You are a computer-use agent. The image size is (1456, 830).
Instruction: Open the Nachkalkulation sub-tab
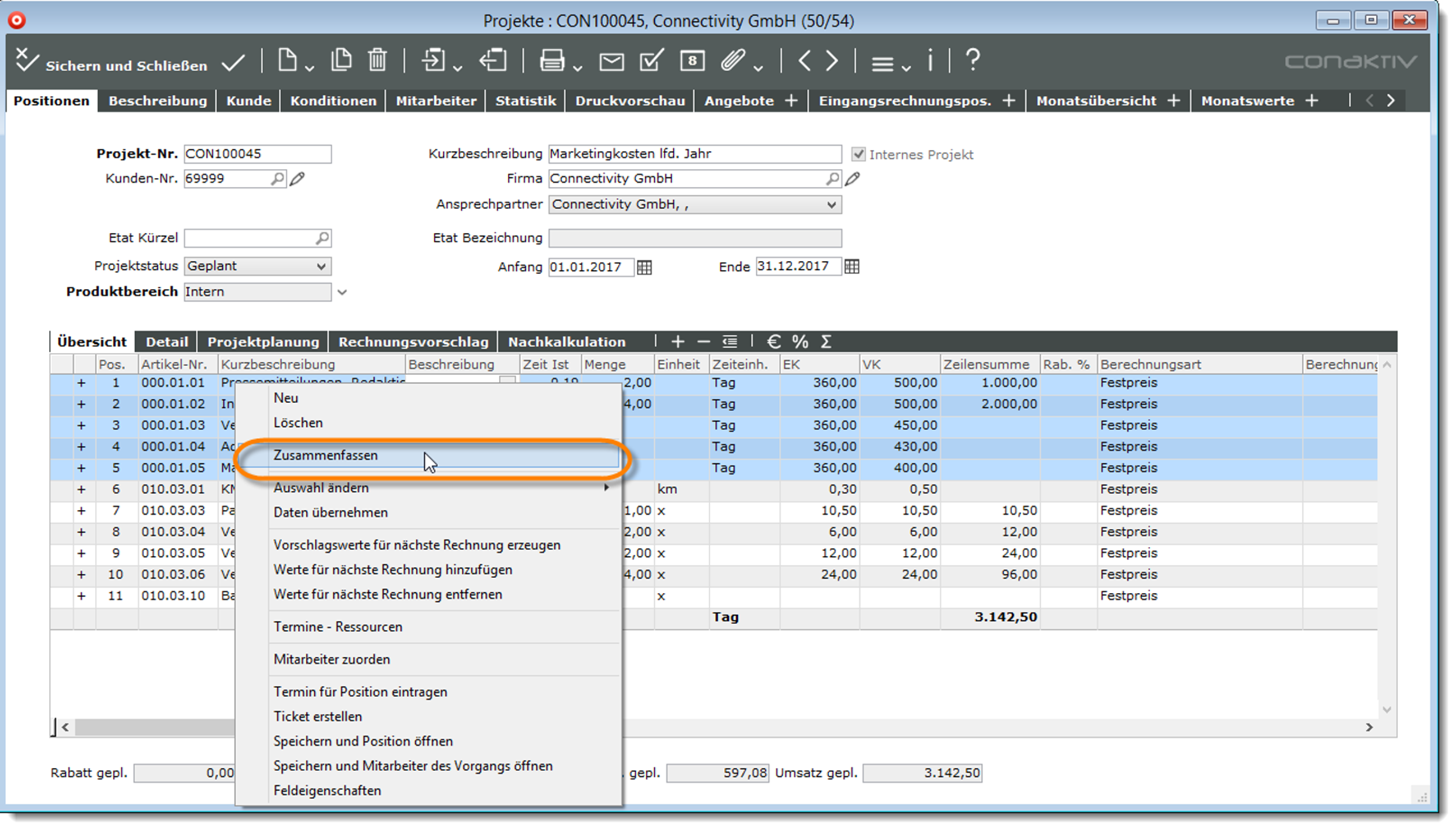click(x=566, y=342)
